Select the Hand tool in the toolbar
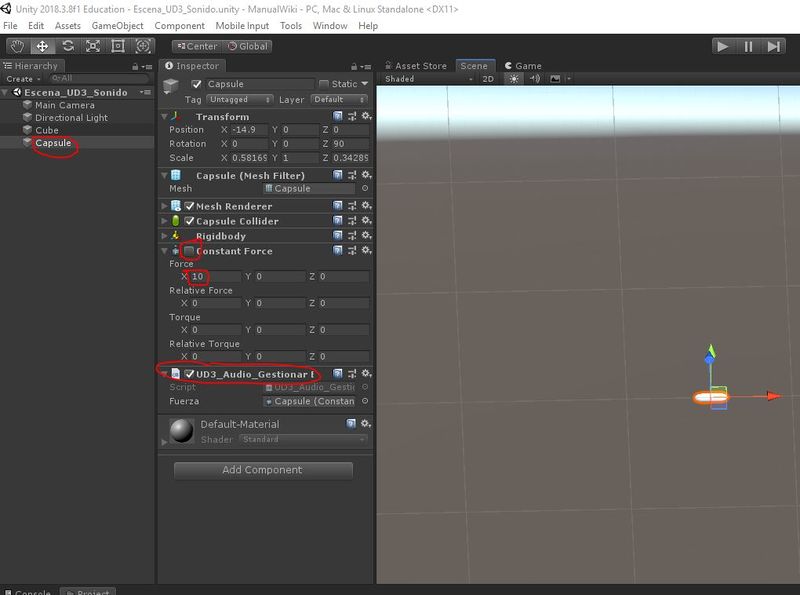 17,46
